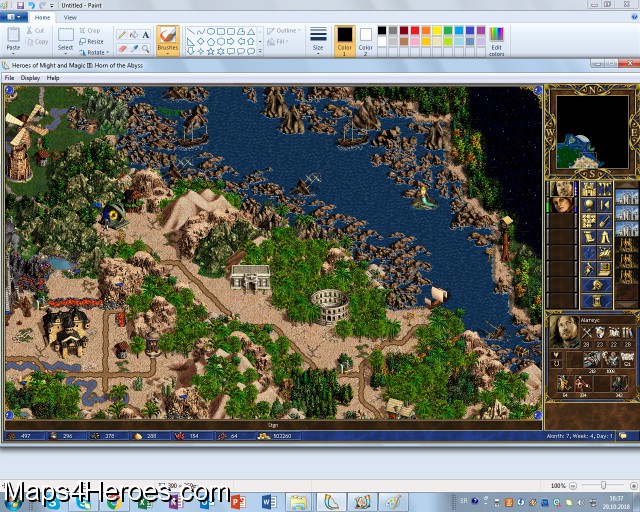Click Edit colors button
Screen dimensions: 640x512
(496, 41)
